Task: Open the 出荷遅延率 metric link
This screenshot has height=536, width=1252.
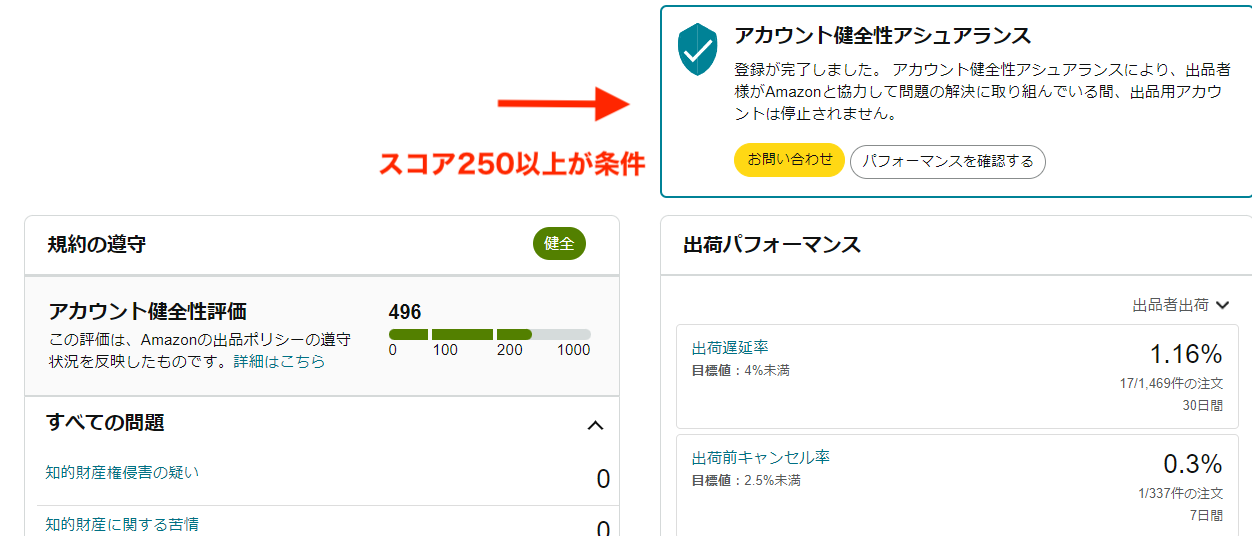Action: pyautogui.click(x=730, y=348)
